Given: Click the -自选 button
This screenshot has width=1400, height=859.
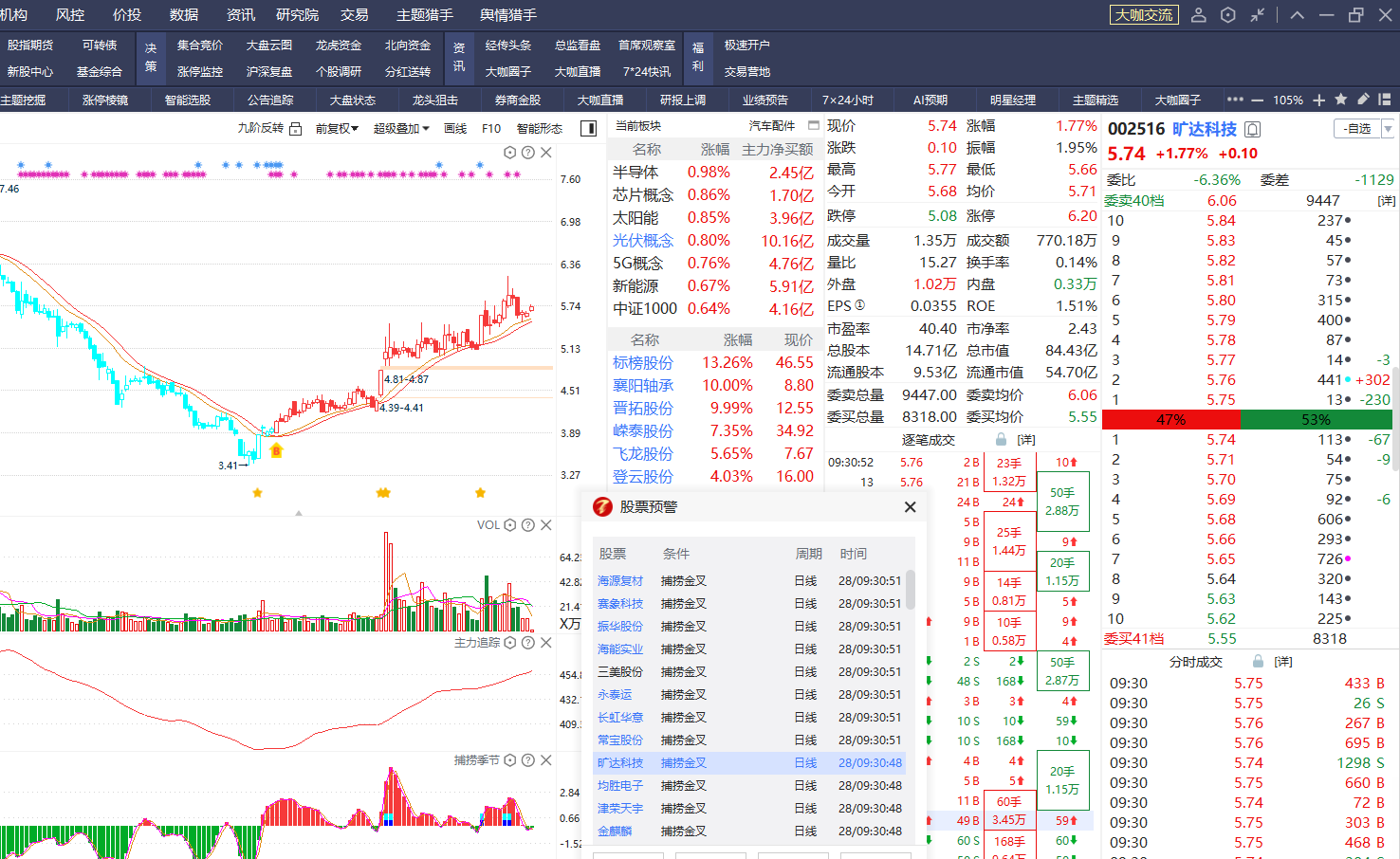Looking at the screenshot, I should point(1357,129).
